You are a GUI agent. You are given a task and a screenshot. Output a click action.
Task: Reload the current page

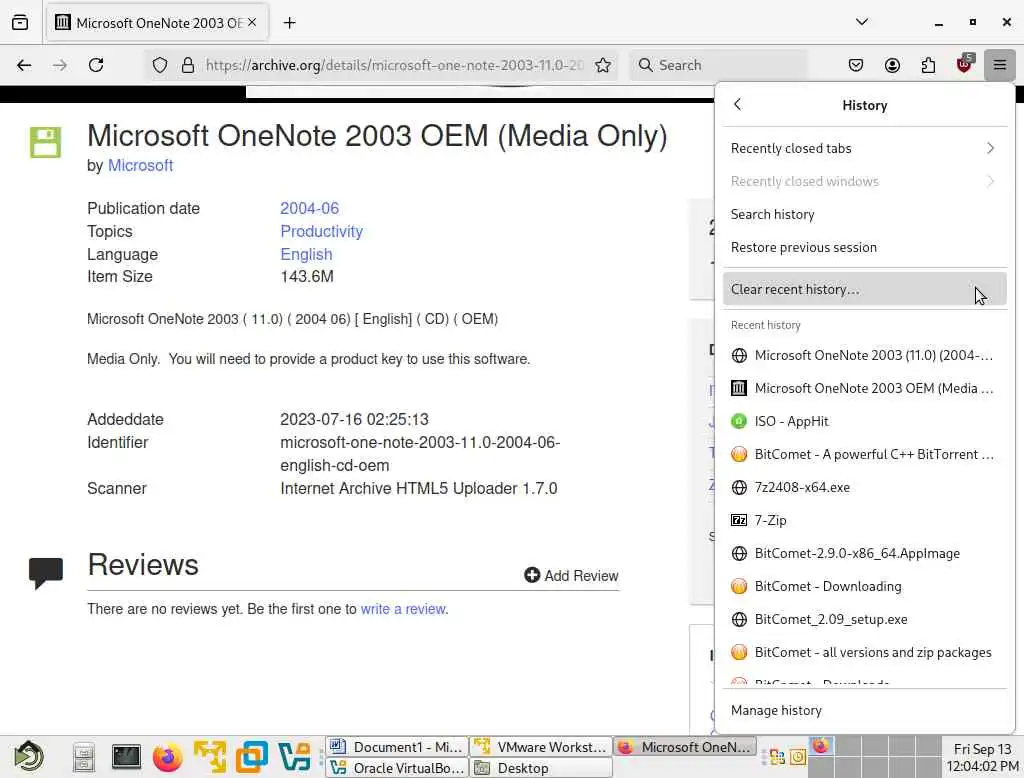pos(96,65)
